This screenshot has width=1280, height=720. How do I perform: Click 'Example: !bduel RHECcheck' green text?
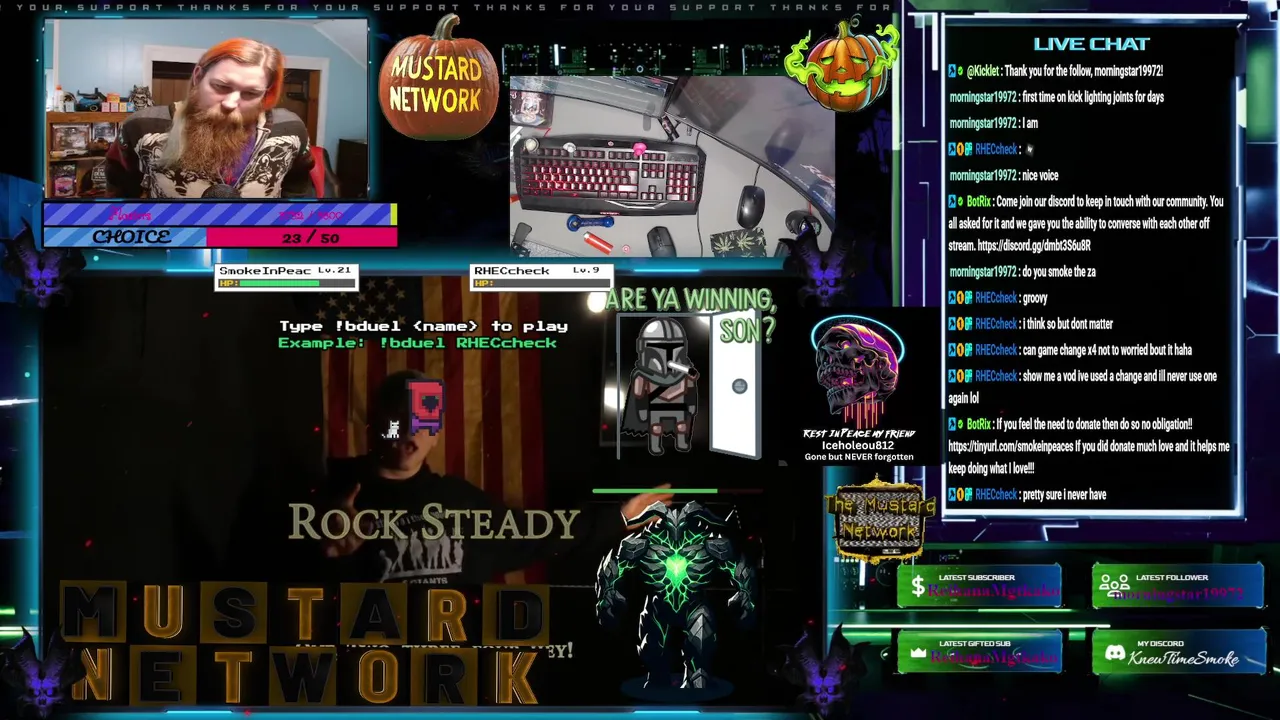coord(417,343)
